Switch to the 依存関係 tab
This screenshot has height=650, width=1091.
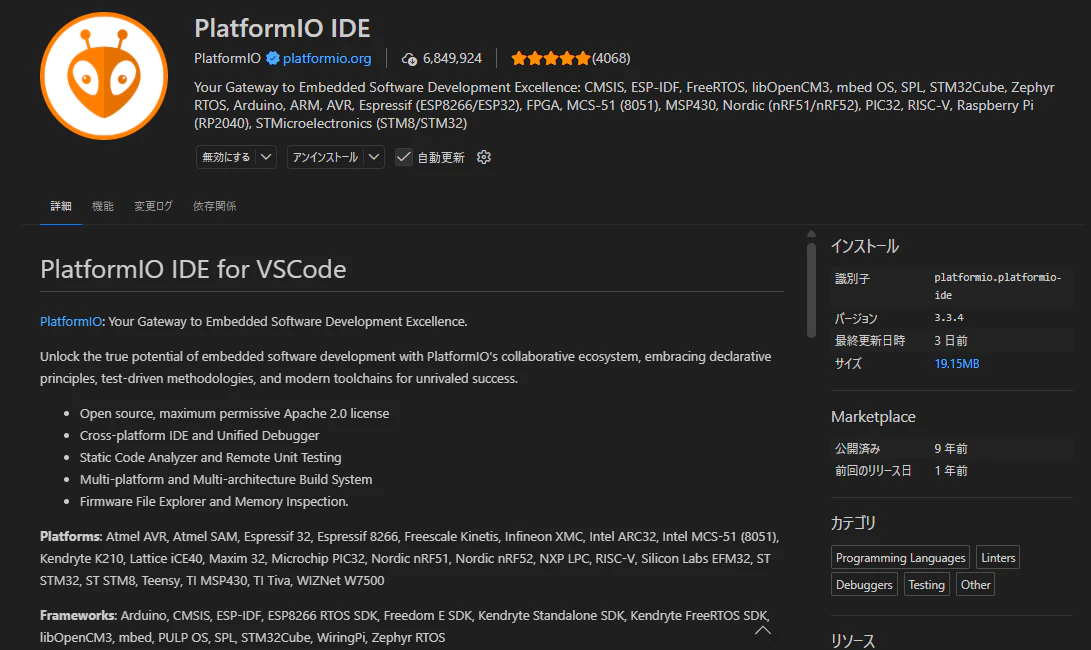tap(214, 206)
